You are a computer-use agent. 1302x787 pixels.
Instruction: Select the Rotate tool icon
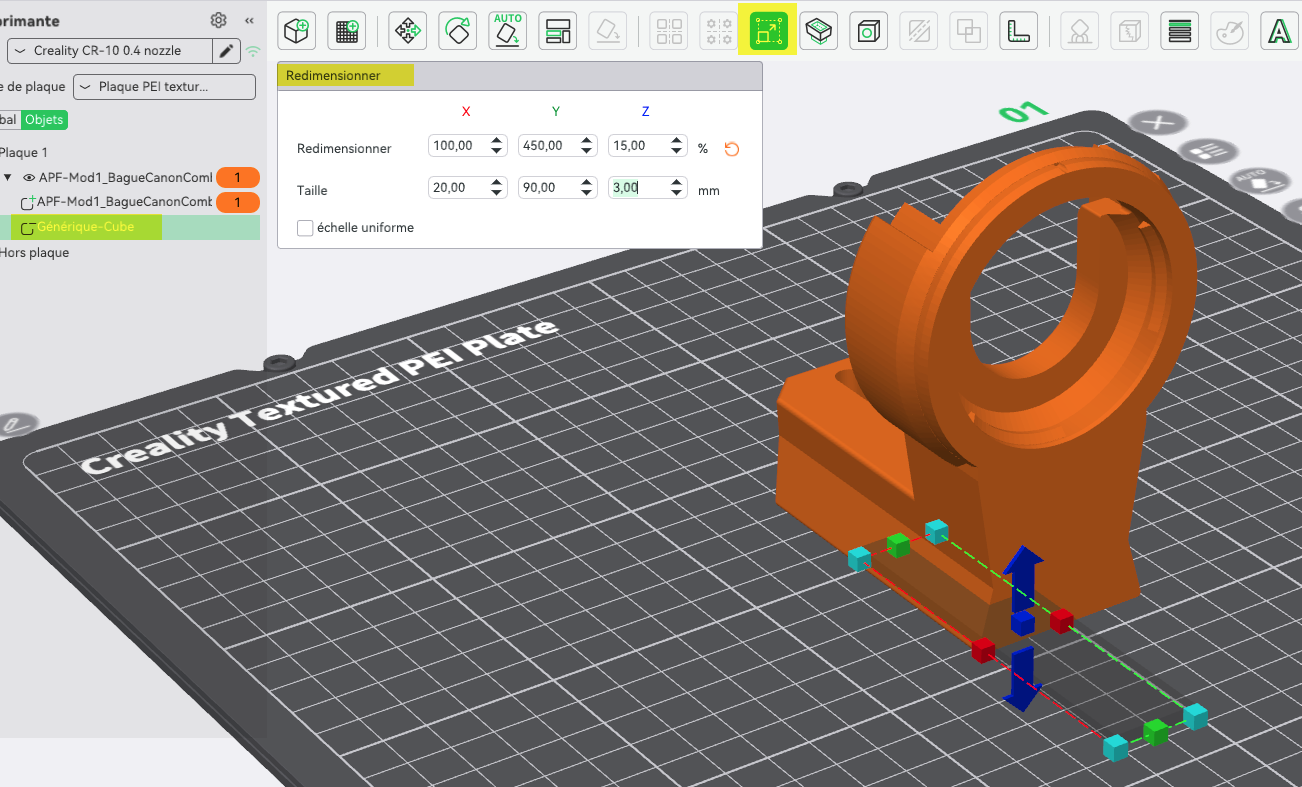[458, 31]
